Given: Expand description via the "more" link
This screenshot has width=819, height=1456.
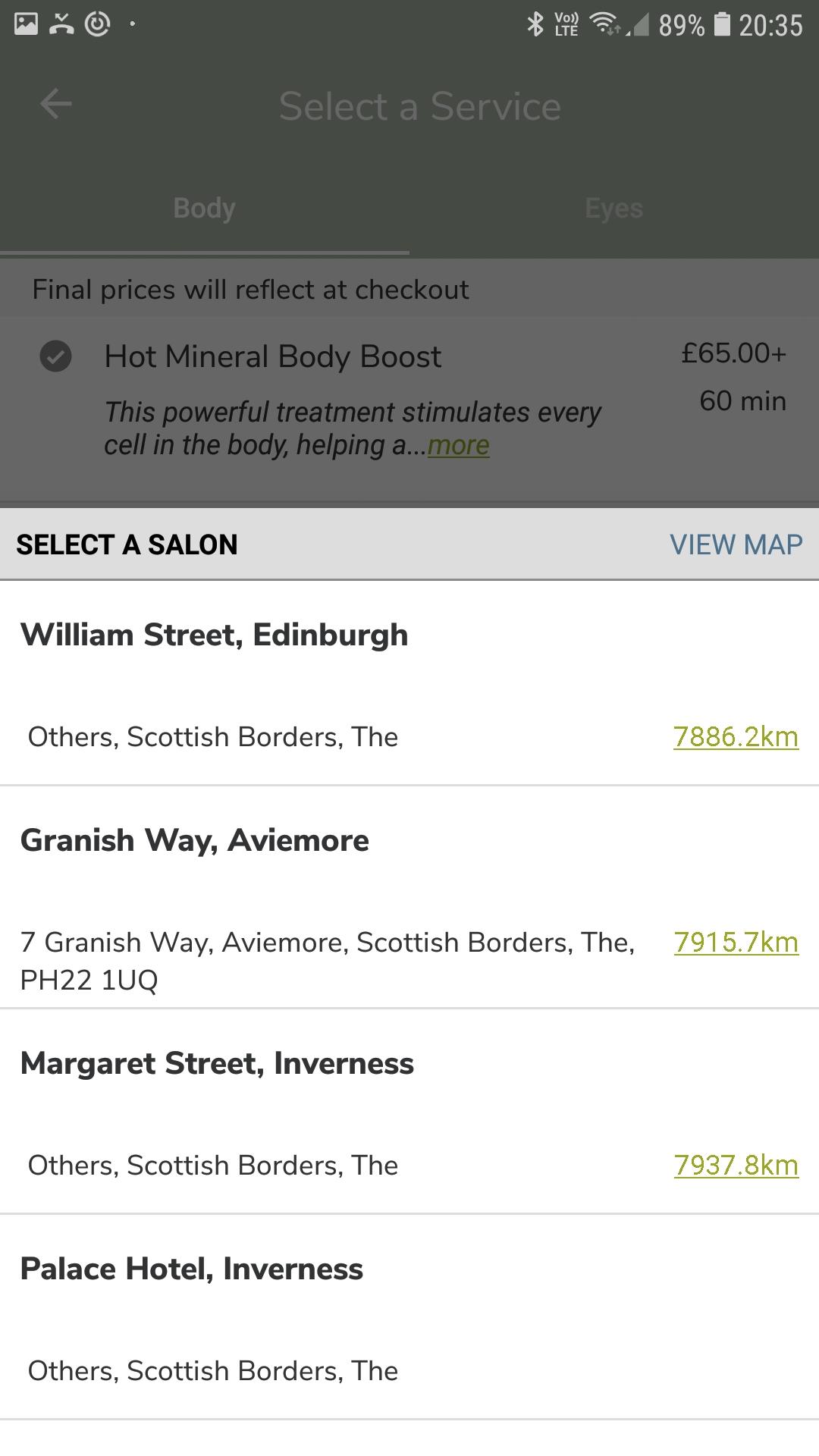Looking at the screenshot, I should 458,446.
